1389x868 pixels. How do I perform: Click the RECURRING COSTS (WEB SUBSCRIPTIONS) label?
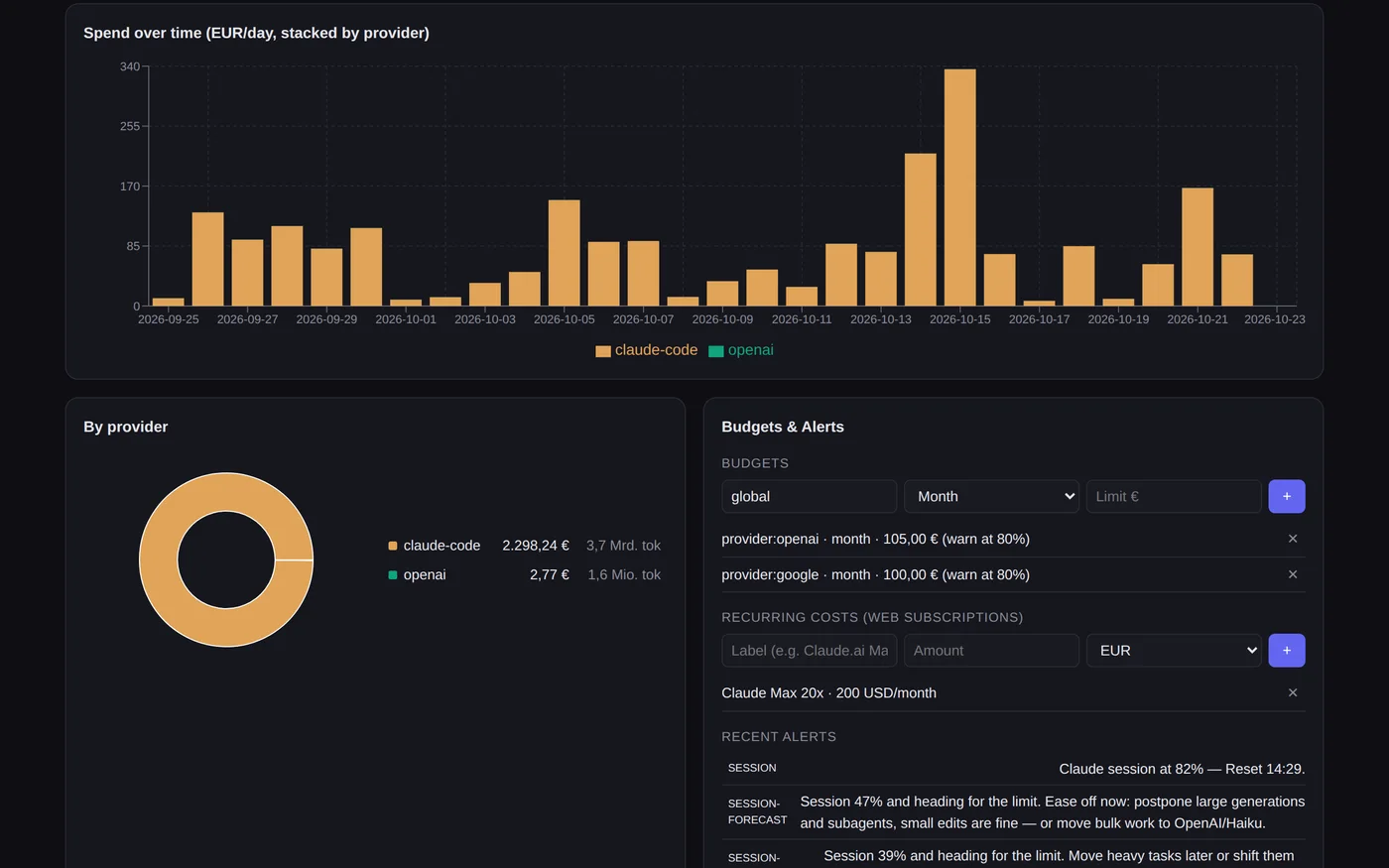point(872,617)
